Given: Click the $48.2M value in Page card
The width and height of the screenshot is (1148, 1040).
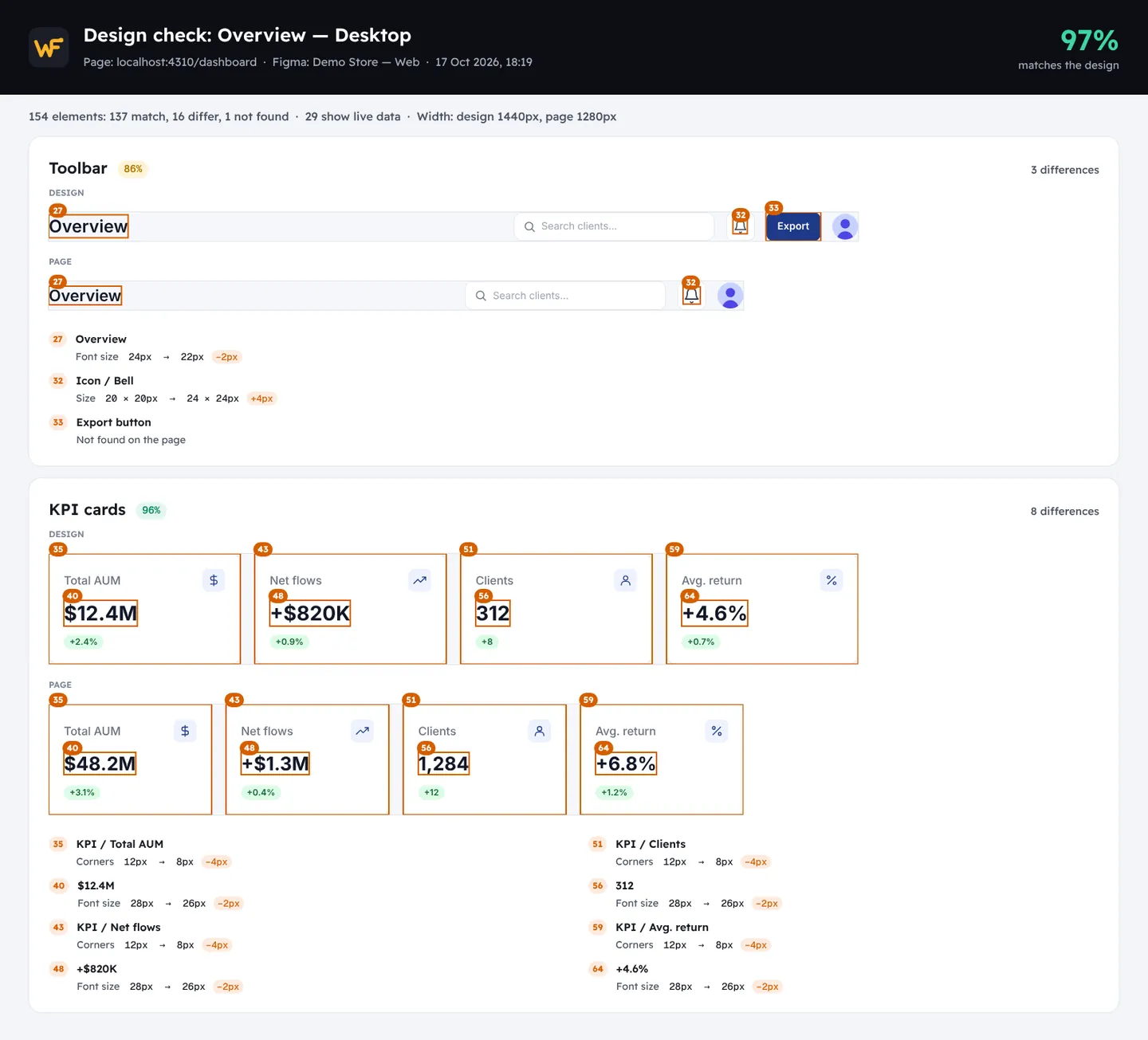Looking at the screenshot, I should click(x=100, y=763).
